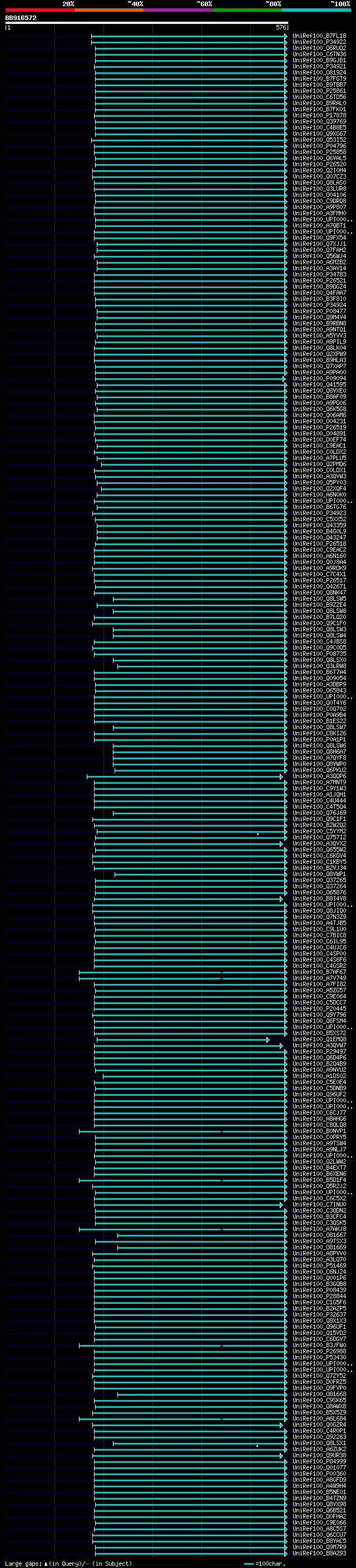
Task: Select the UniRef100_B9RAL0 label
Action: (319, 103)
